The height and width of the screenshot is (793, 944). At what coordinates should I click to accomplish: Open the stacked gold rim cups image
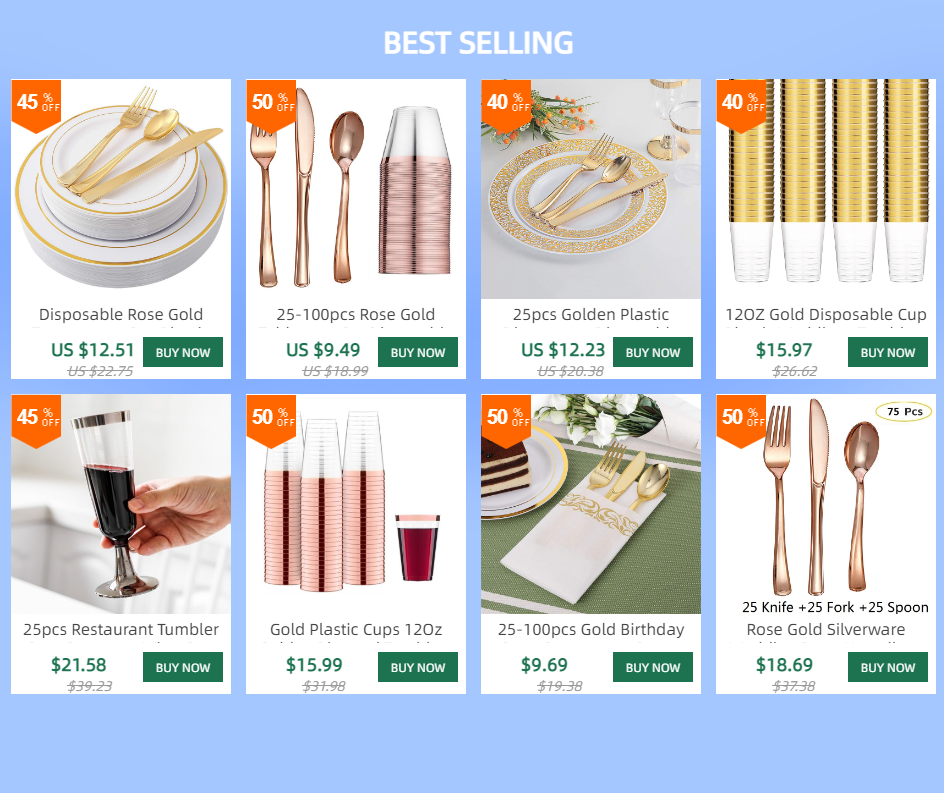pos(825,189)
